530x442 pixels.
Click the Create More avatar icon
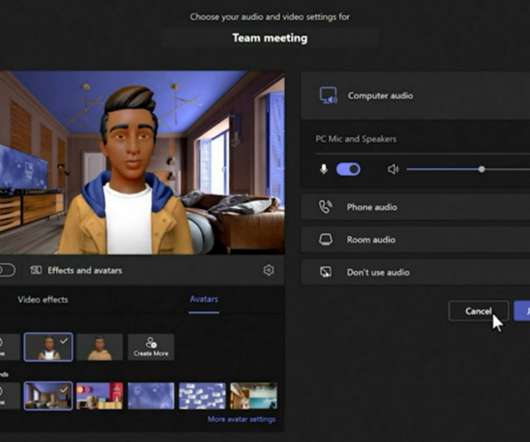pyautogui.click(x=151, y=342)
